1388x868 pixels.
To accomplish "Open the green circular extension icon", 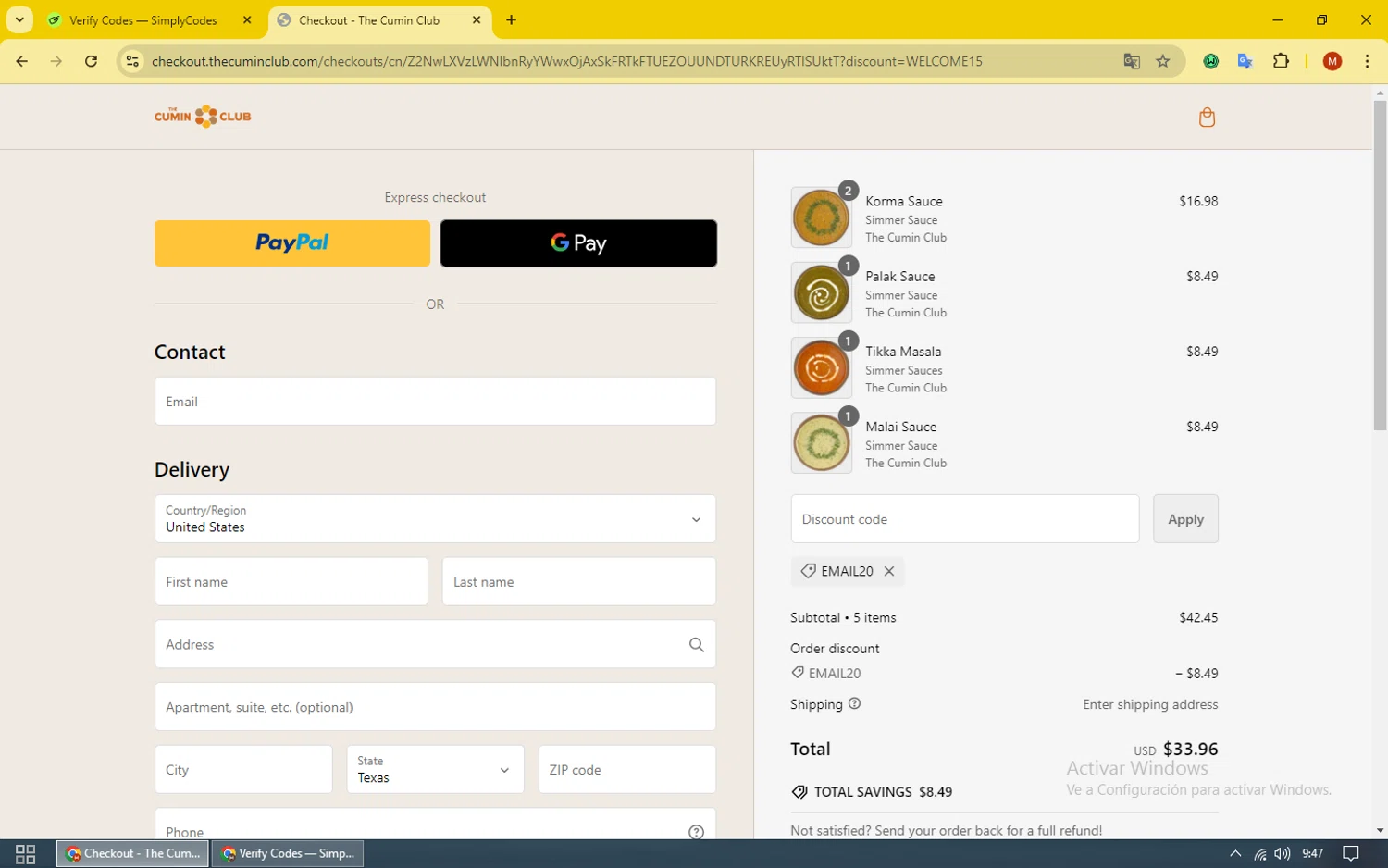I will (1210, 61).
